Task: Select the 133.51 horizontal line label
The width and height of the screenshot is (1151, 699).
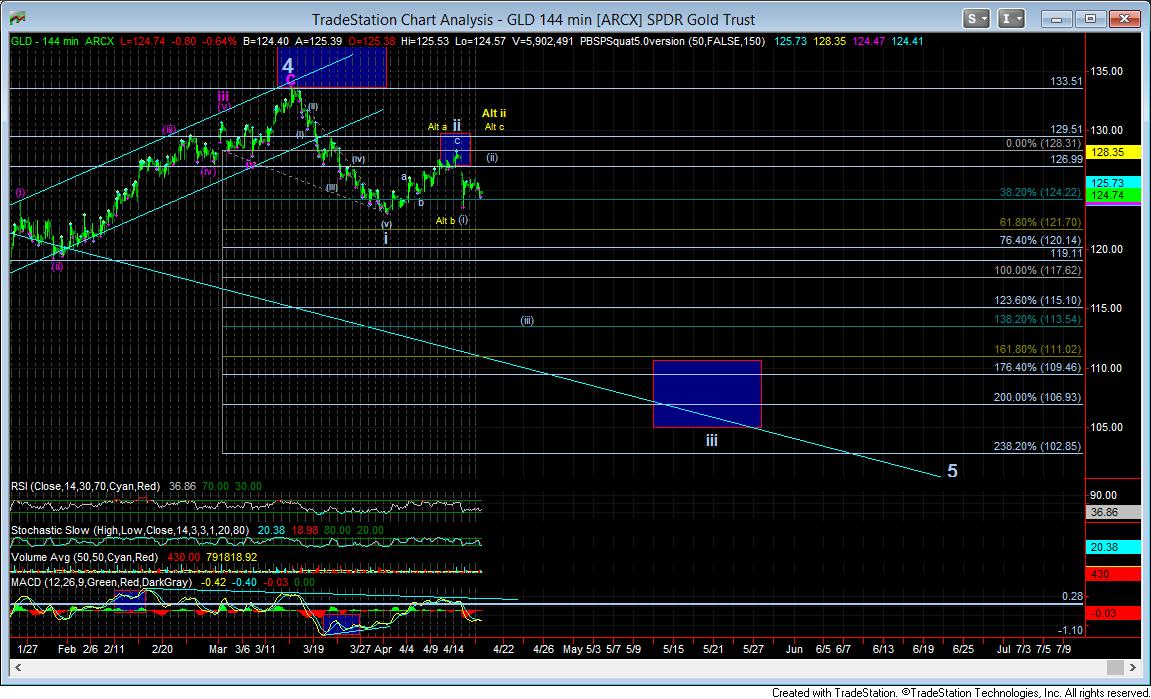Action: point(1066,82)
